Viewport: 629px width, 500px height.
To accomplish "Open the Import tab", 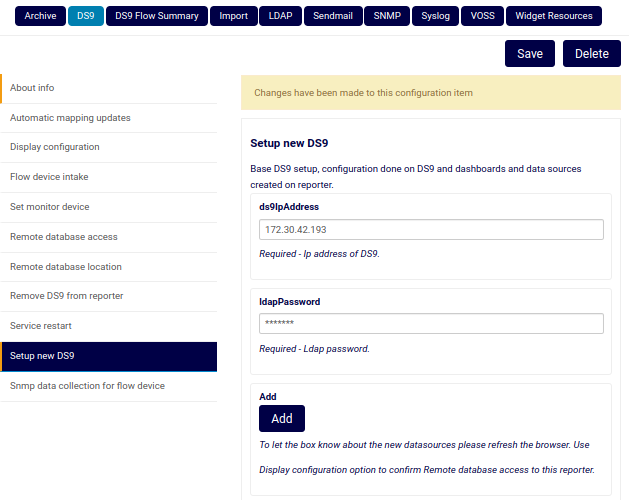I will pyautogui.click(x=233, y=16).
